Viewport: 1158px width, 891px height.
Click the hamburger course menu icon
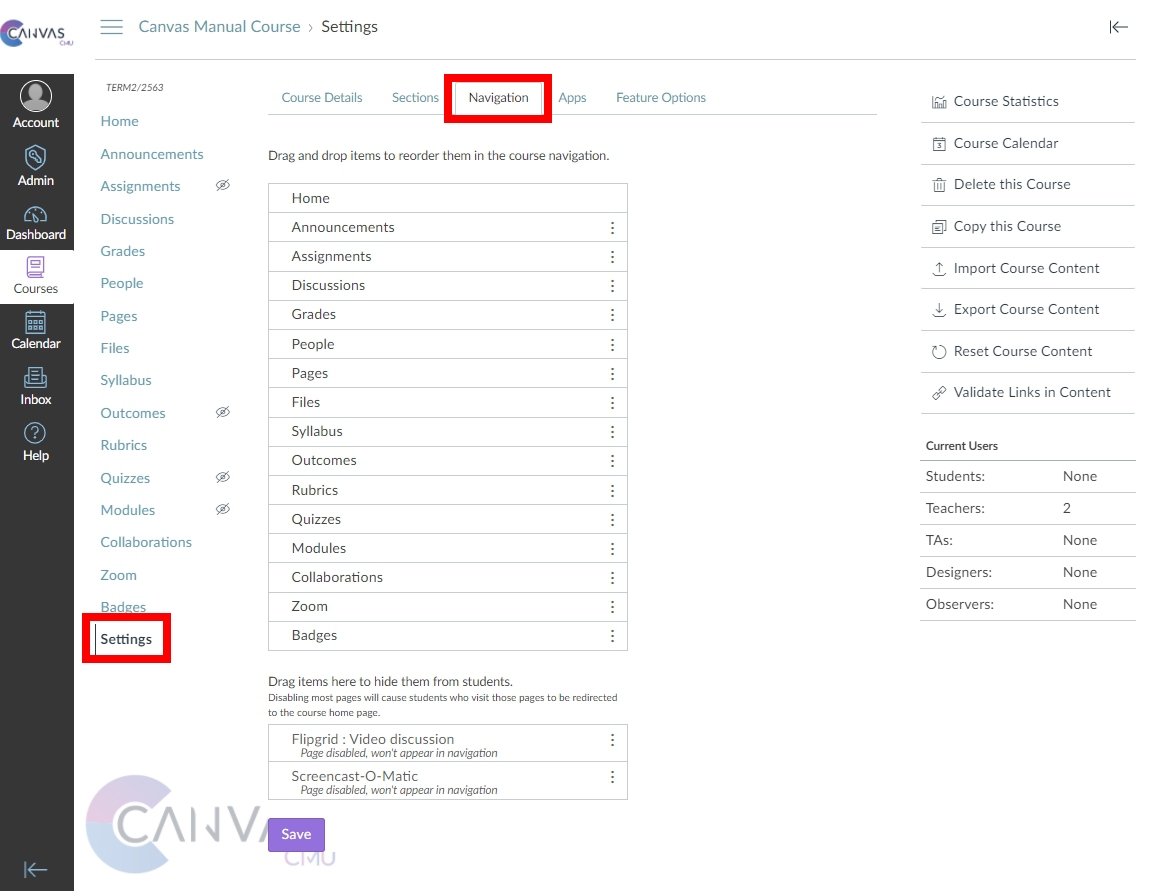112,27
